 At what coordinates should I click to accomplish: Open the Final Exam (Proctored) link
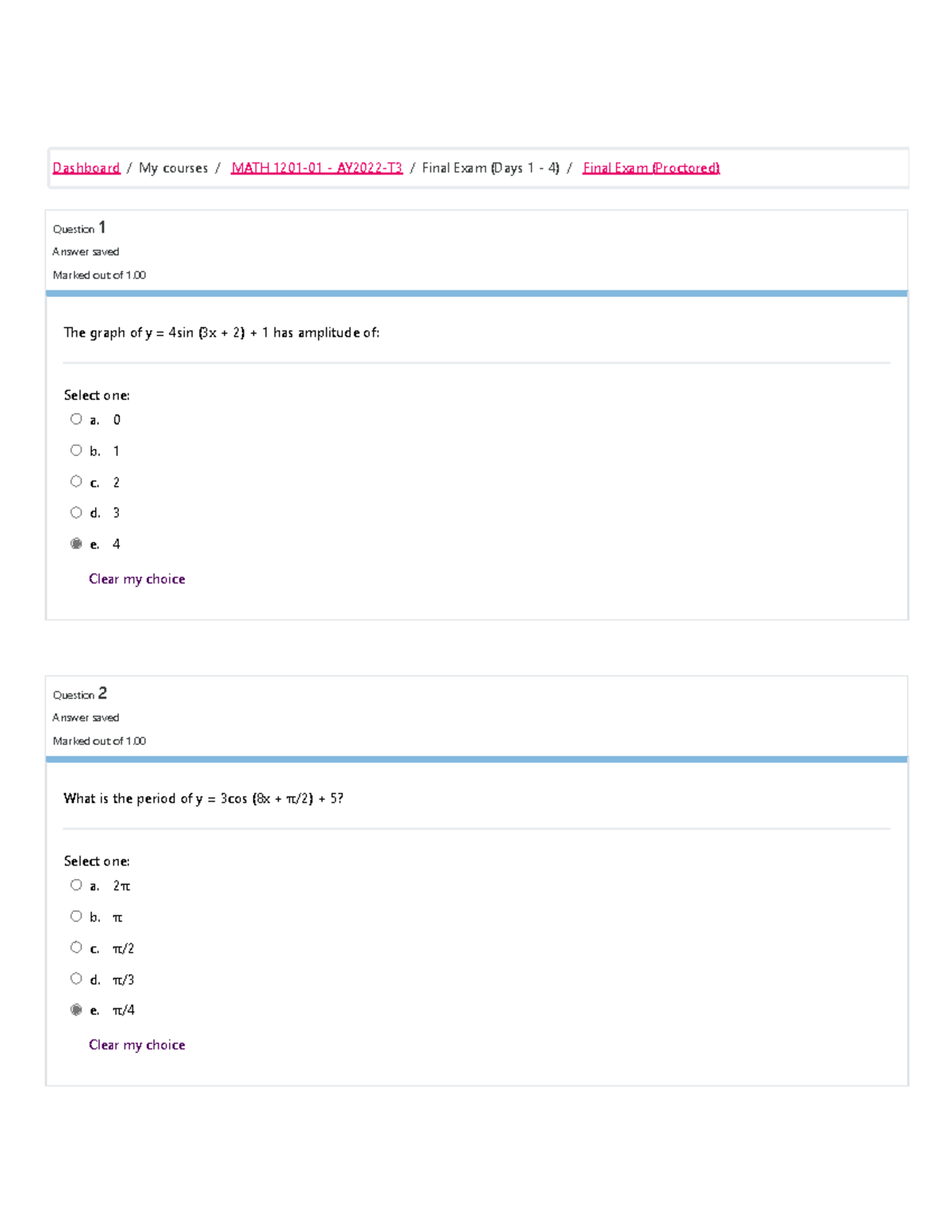[651, 167]
